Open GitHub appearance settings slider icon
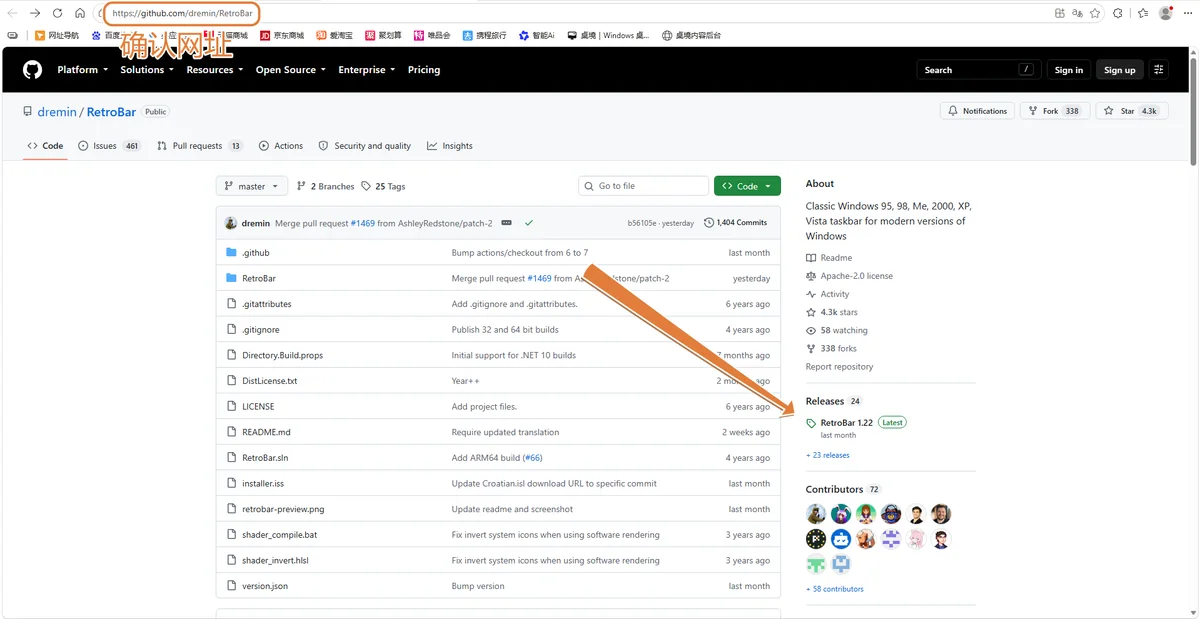Screen dimensions: 1200x619 click(1159, 70)
